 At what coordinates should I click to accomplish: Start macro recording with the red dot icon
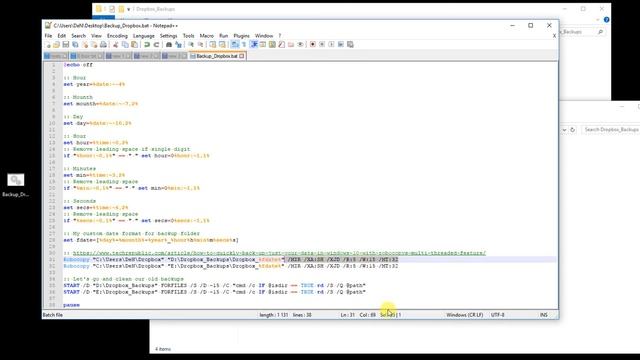(x=313, y=44)
